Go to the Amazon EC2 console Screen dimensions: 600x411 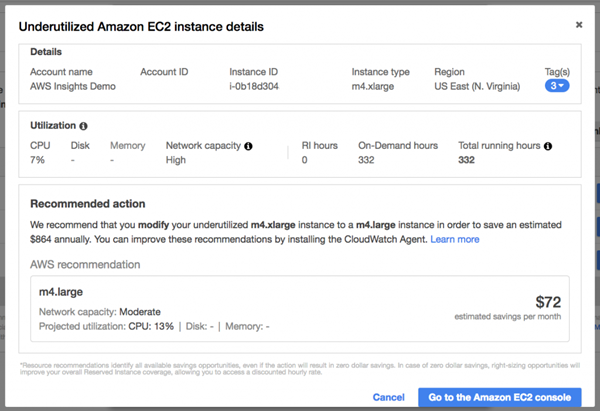pos(500,397)
